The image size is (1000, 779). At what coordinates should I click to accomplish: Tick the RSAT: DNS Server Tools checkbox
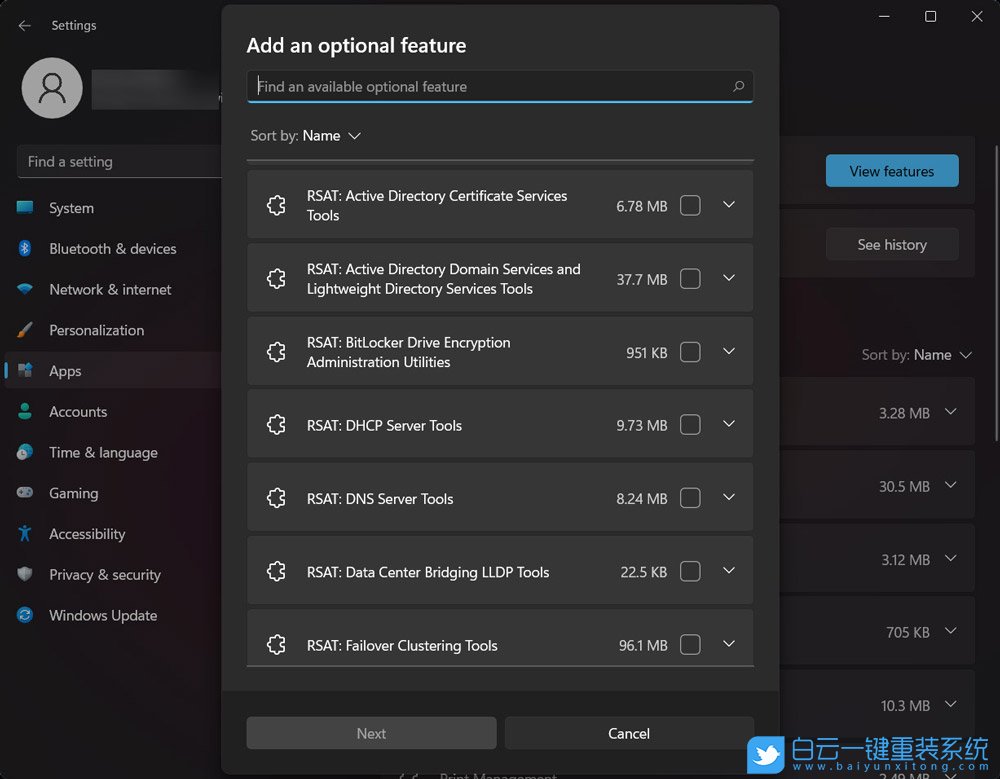coord(690,498)
